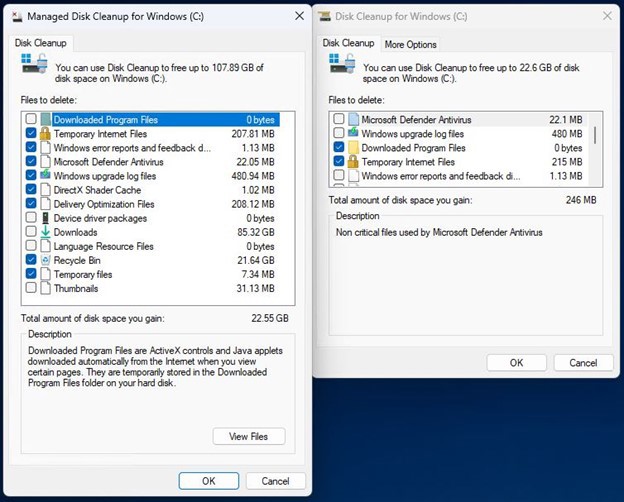Click the Recycle Bin icon in the file list

click(45, 260)
